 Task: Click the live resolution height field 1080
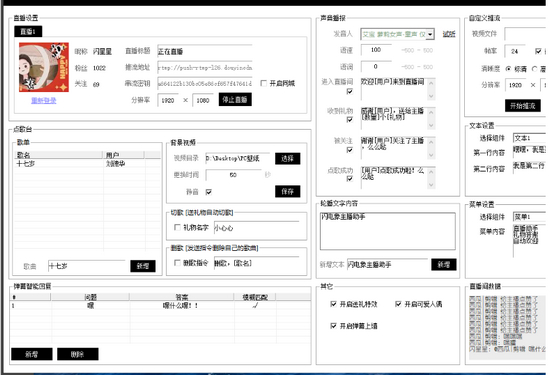[x=203, y=100]
